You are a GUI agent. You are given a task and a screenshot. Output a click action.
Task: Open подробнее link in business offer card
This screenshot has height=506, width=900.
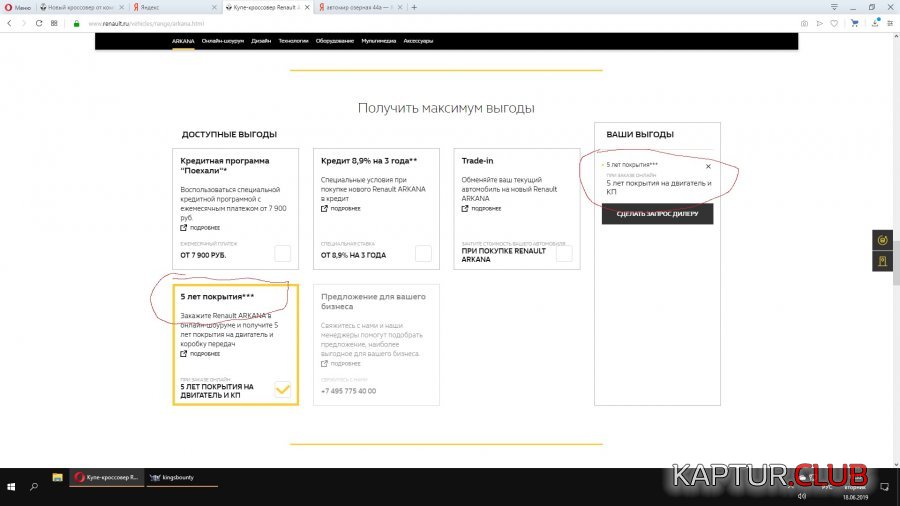click(341, 364)
